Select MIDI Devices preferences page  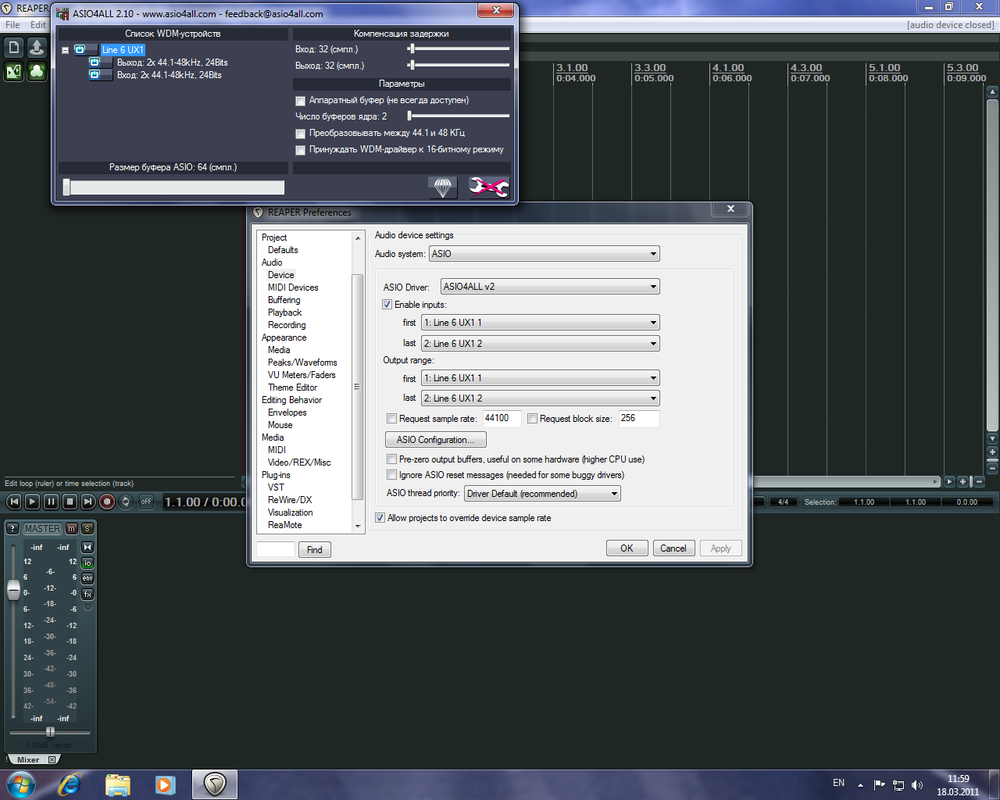click(293, 287)
